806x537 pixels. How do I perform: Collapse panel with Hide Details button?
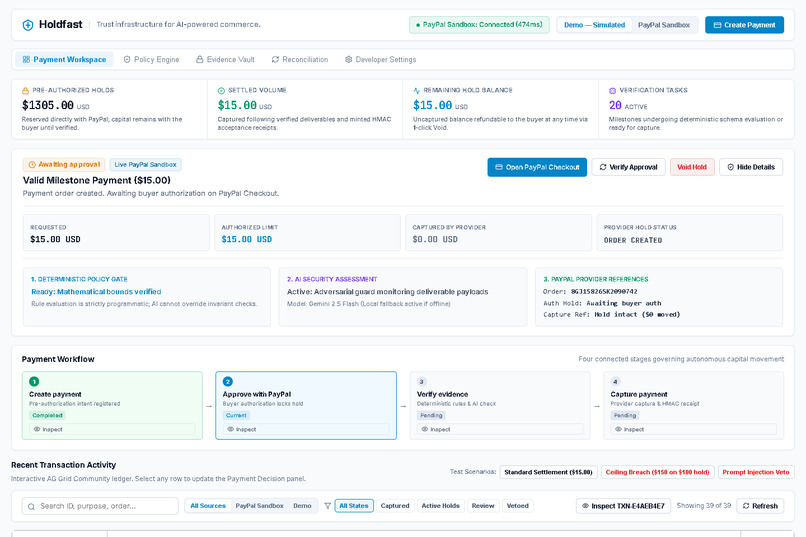point(750,167)
